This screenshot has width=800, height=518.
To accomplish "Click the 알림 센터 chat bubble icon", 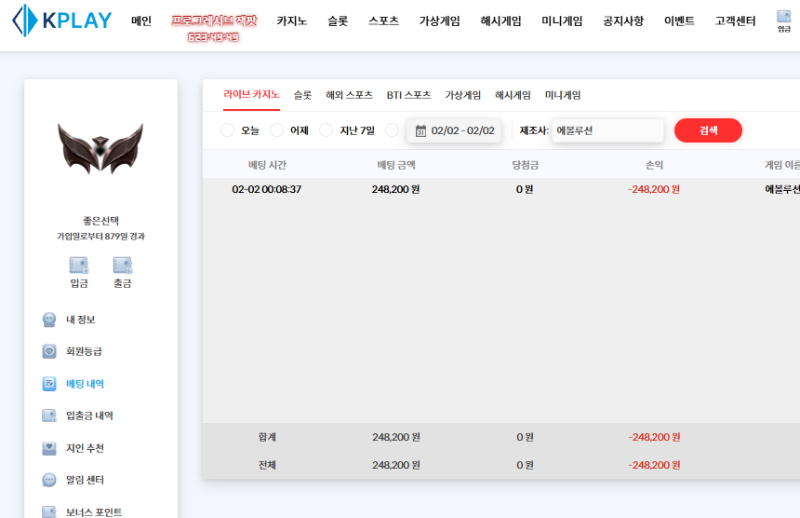I will click(x=49, y=480).
